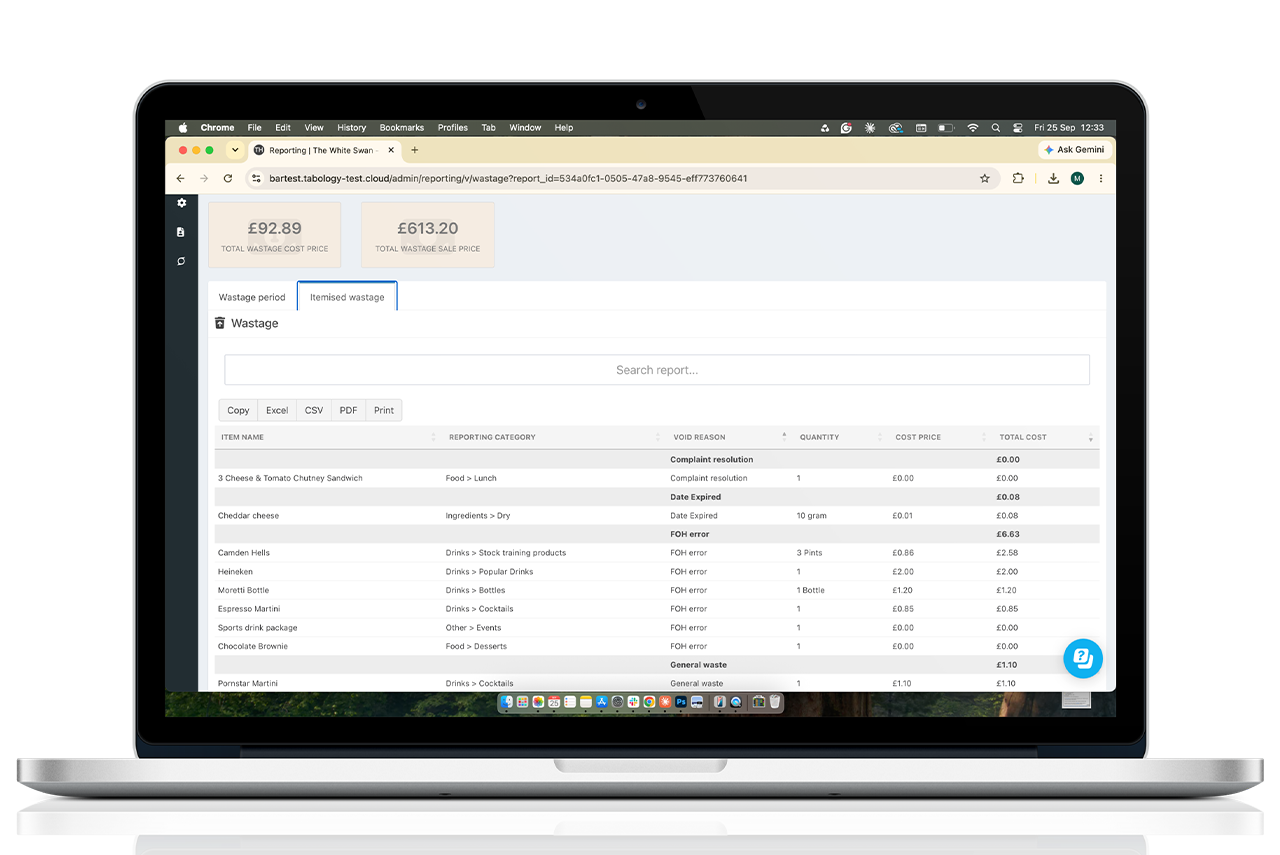Open the settings gear in the sidebar
Screen dimensions: 1280x855
(x=181, y=203)
